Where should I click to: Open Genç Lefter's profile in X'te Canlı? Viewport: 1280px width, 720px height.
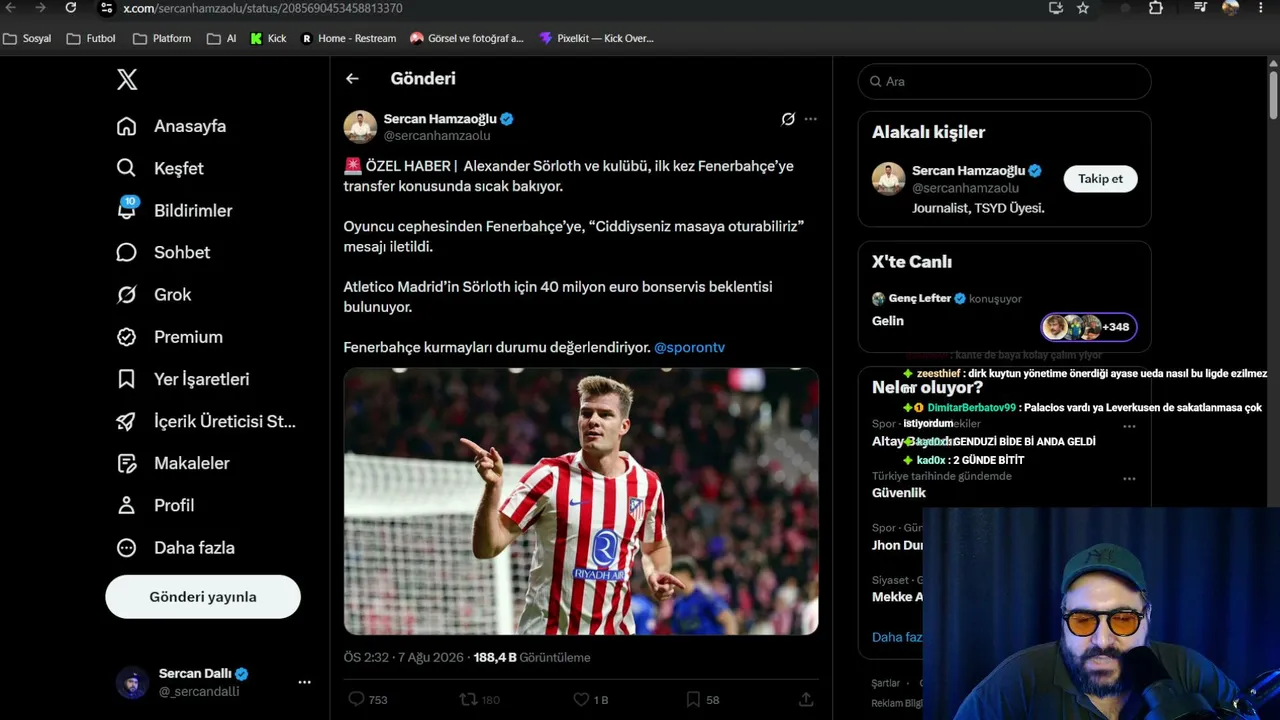pyautogui.click(x=919, y=298)
